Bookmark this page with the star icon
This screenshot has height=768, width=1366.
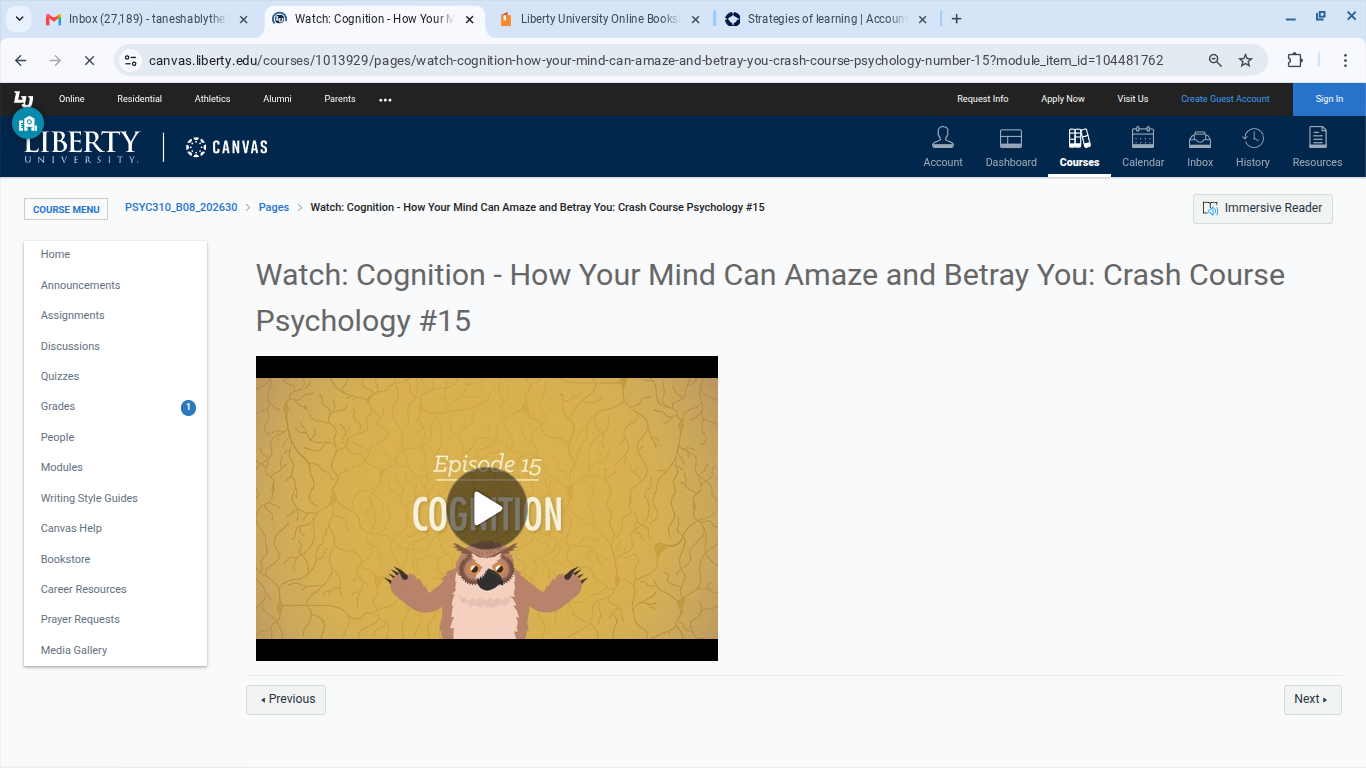point(1246,60)
